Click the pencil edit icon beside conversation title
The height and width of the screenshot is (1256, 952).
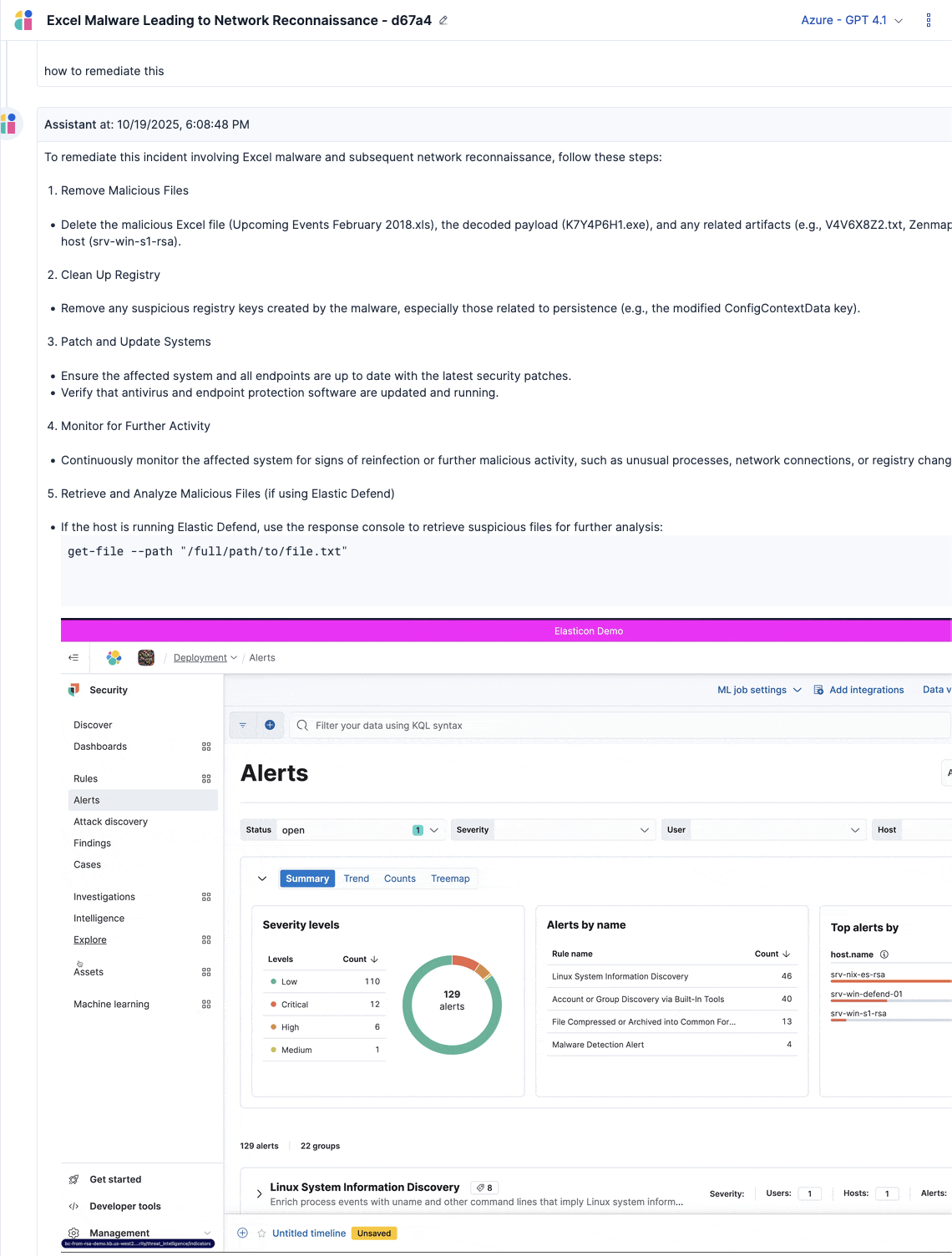click(443, 21)
